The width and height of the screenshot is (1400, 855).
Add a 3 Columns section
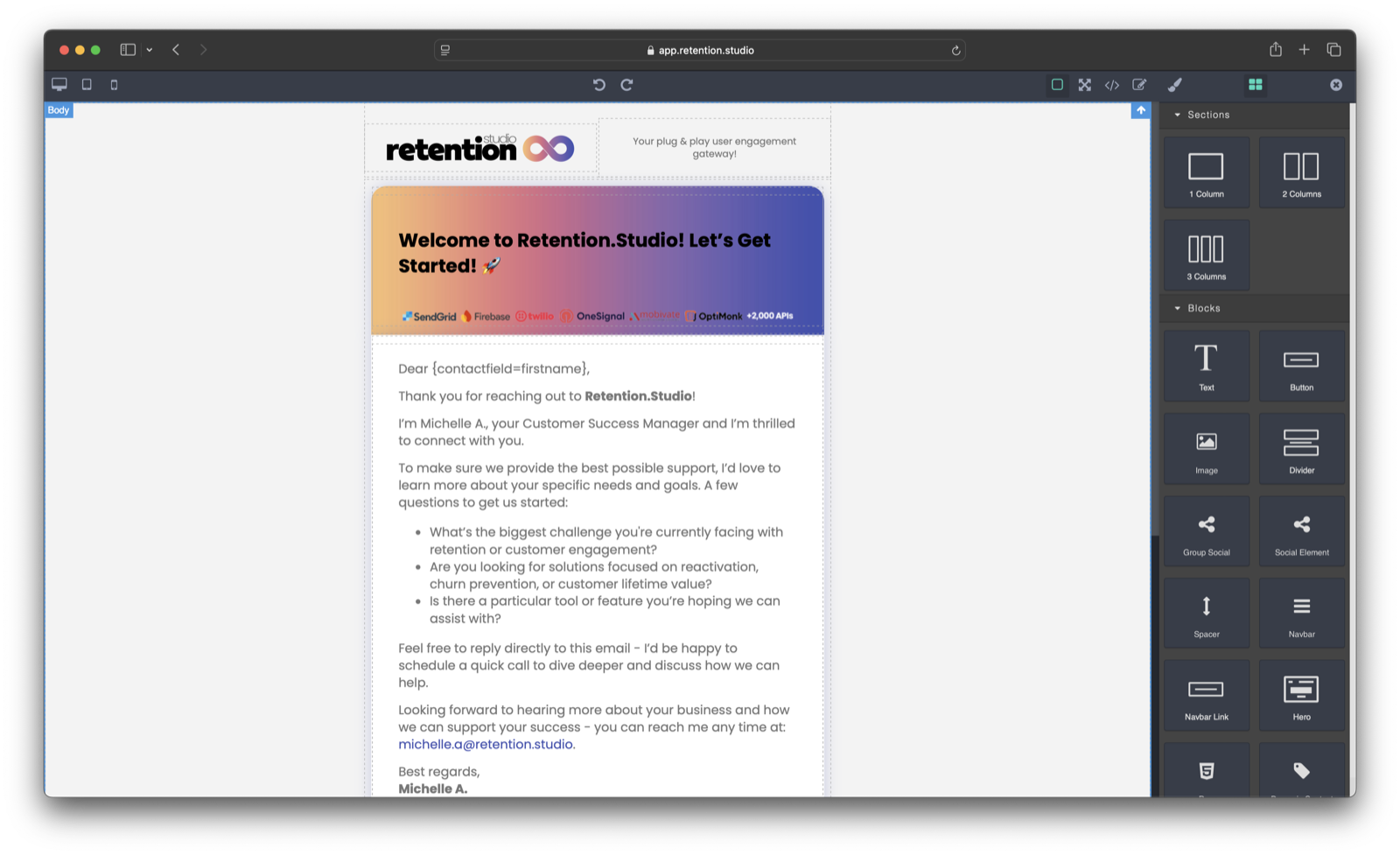pyautogui.click(x=1207, y=255)
